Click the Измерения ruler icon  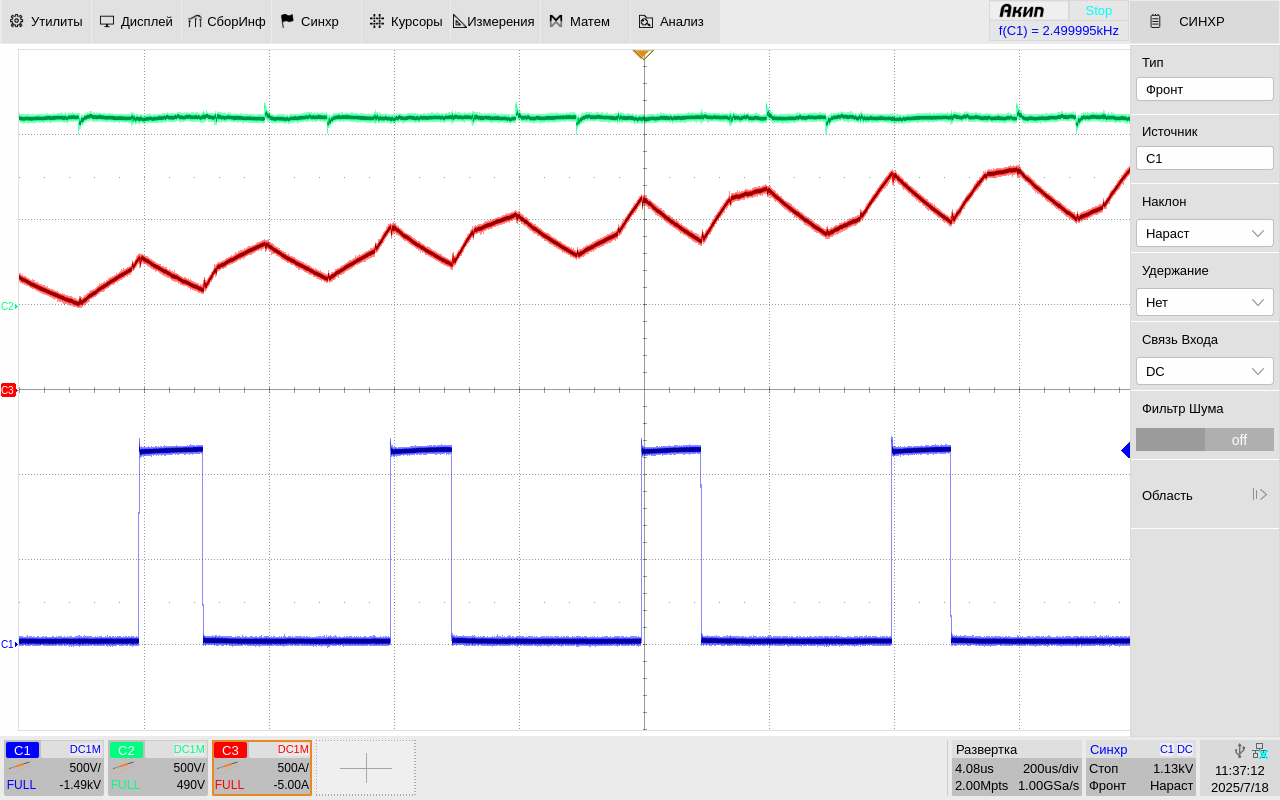click(460, 21)
